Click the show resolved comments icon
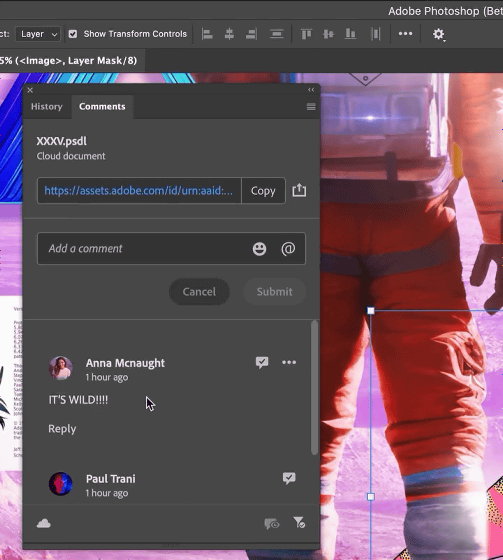This screenshot has width=503, height=560. click(272, 524)
